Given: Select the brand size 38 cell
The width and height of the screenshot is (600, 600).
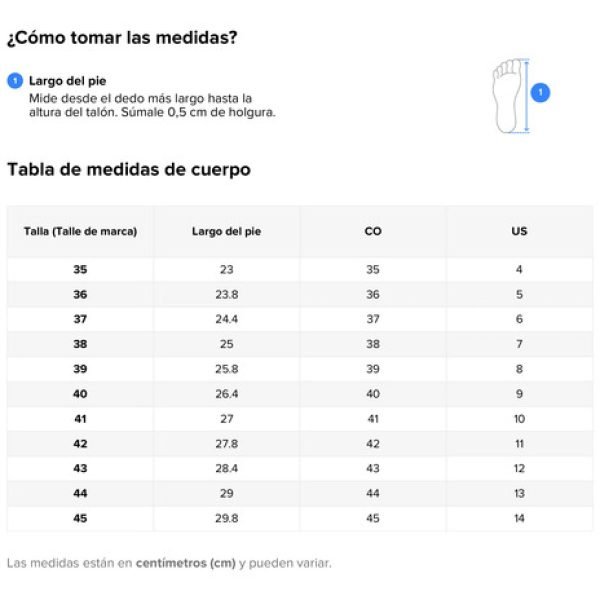Looking at the screenshot, I should [80, 344].
